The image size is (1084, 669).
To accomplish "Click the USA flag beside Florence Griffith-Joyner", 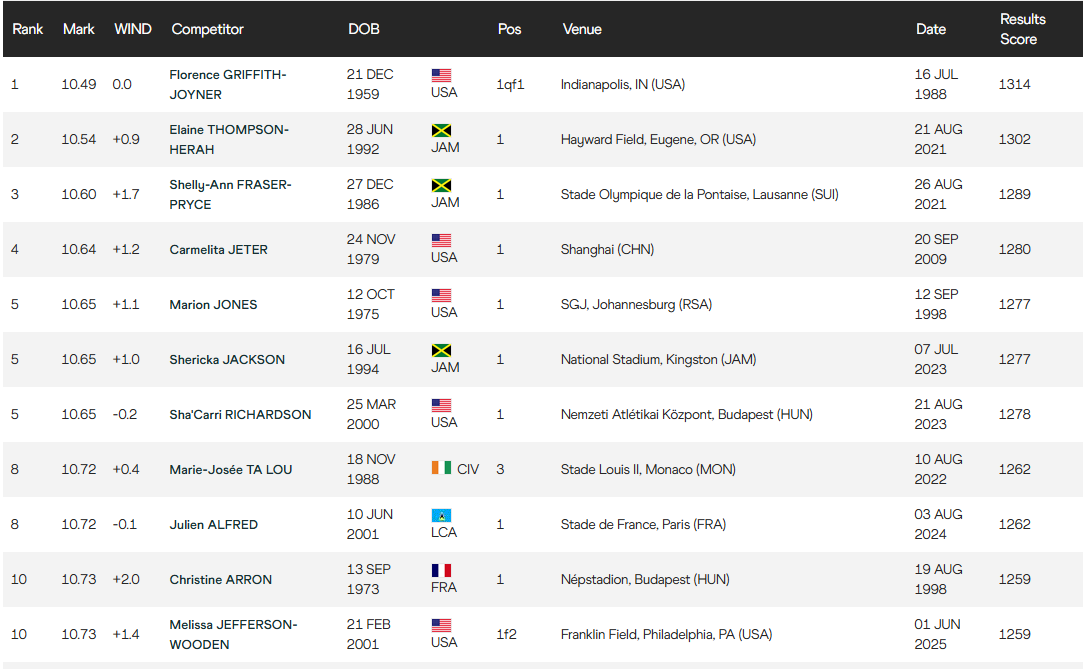I will pos(441,75).
